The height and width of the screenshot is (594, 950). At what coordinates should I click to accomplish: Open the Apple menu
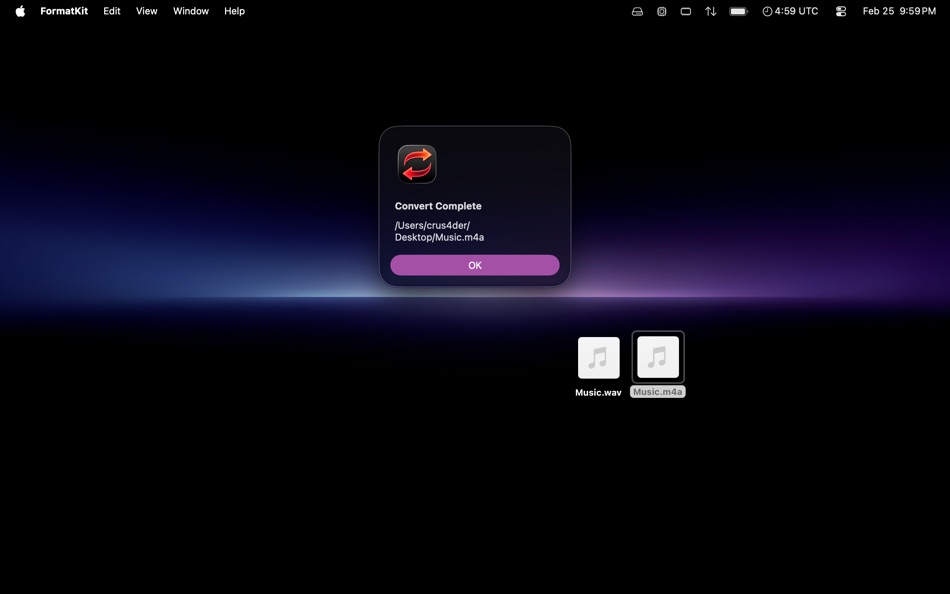pyautogui.click(x=19, y=11)
